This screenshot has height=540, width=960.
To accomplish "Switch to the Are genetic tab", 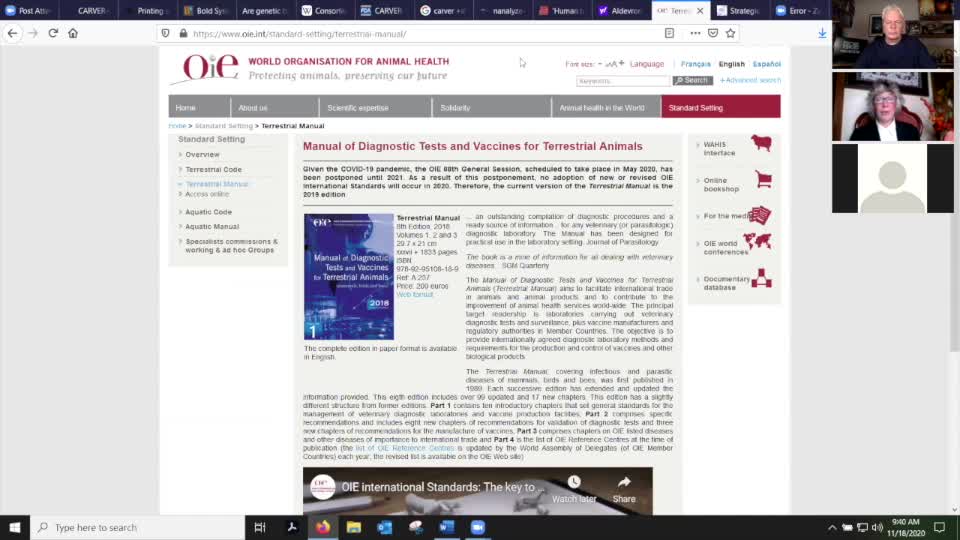I will [264, 10].
